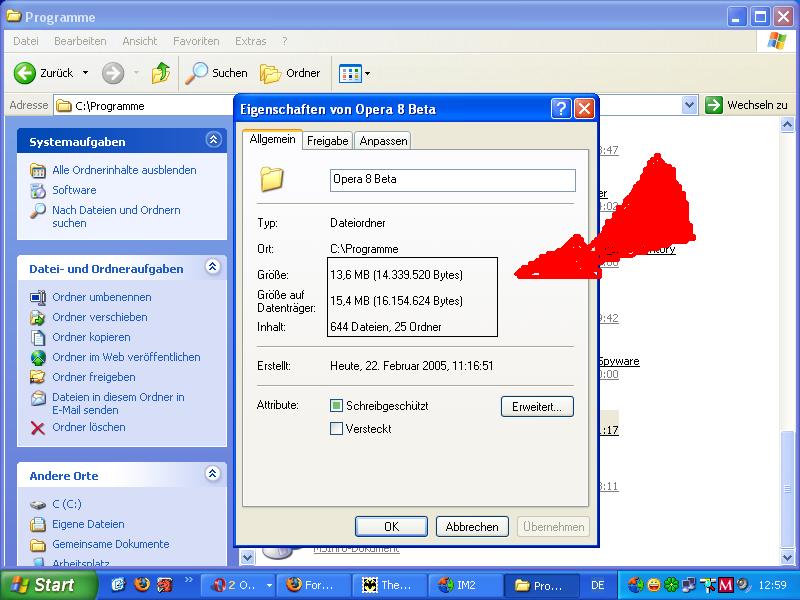Screen dimensions: 800x600
Task: Collapse the Systemaufgaben panel
Action: tap(213, 139)
